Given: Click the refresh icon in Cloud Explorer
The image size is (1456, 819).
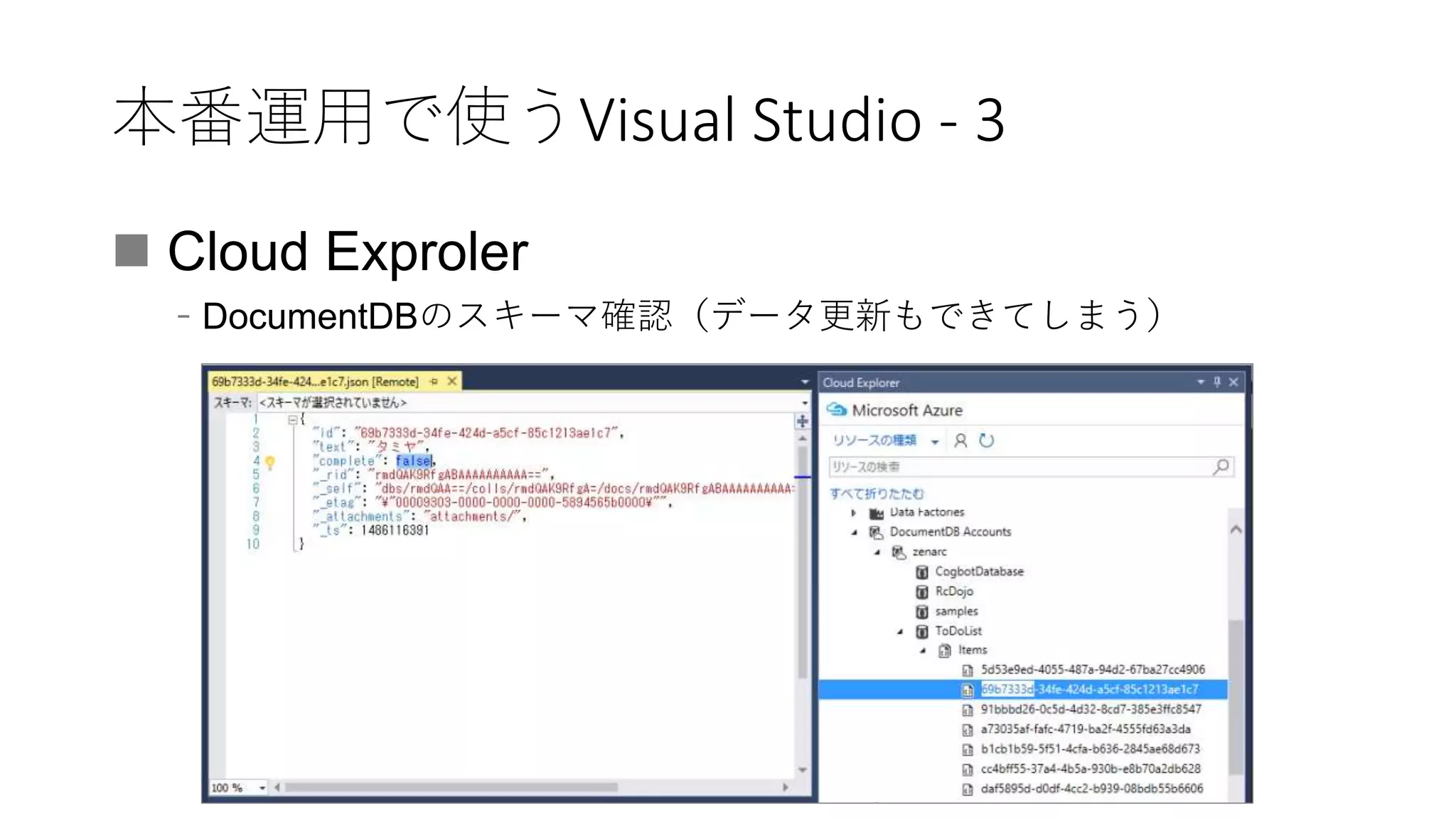Looking at the screenshot, I should click(986, 441).
